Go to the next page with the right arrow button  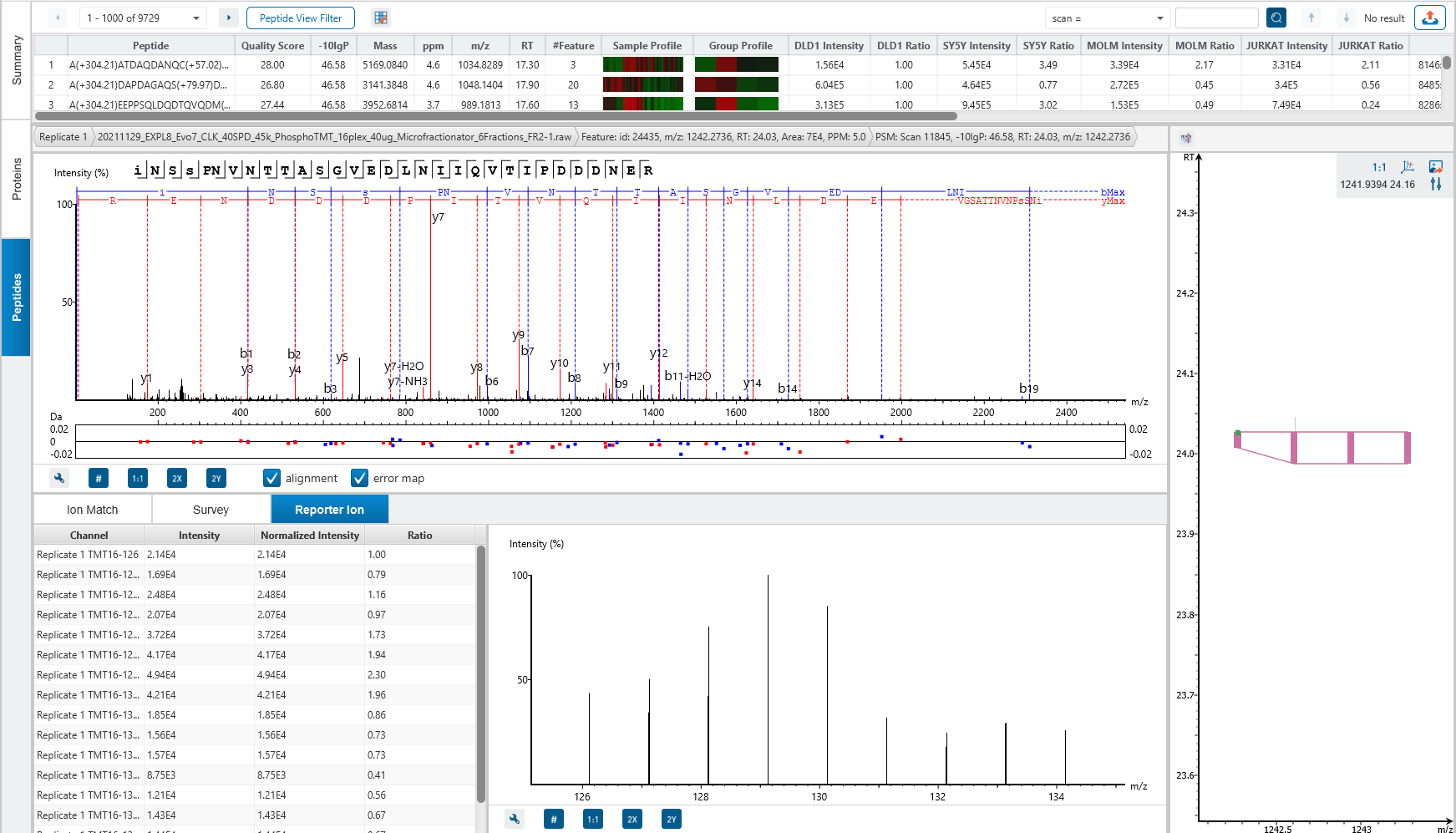228,17
